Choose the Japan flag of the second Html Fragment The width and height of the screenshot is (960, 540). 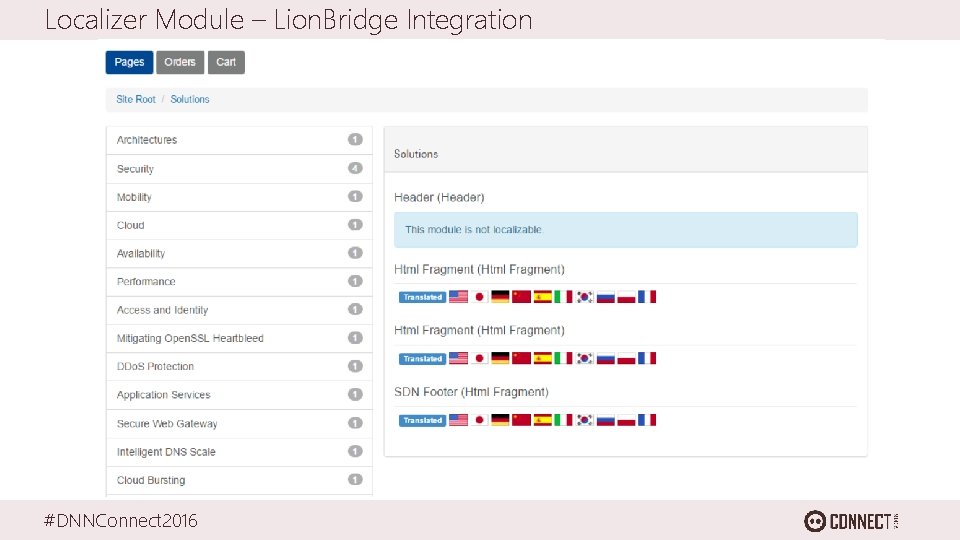(x=479, y=358)
